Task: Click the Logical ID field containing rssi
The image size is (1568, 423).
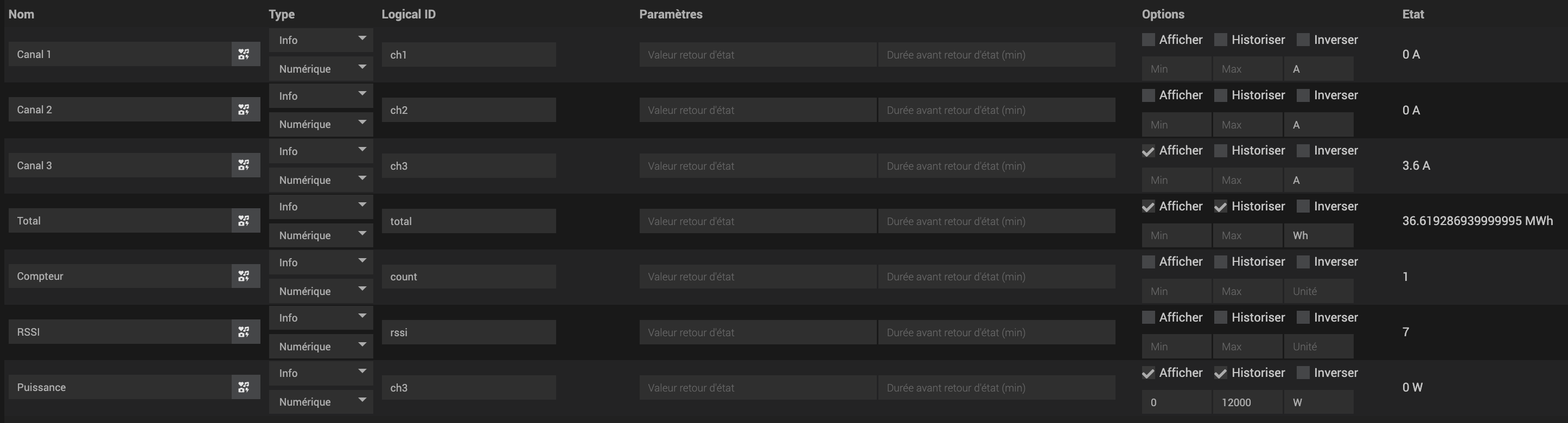Action: [x=469, y=332]
